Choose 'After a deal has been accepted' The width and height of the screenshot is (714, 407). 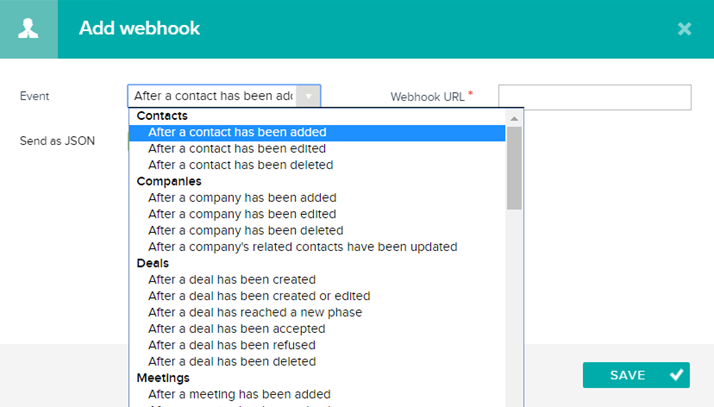tap(237, 329)
